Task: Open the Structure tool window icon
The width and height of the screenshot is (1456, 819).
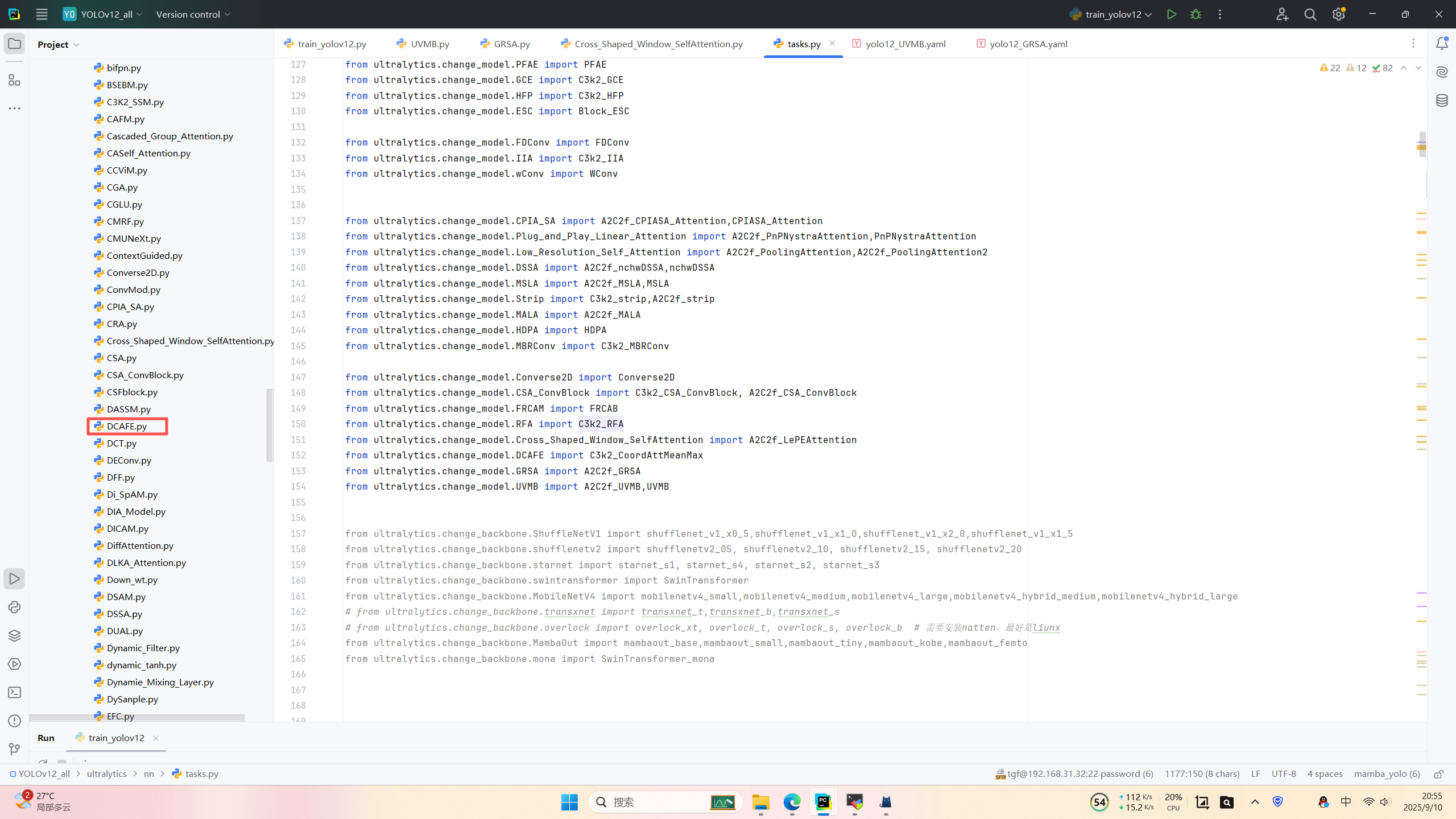Action: (x=14, y=80)
